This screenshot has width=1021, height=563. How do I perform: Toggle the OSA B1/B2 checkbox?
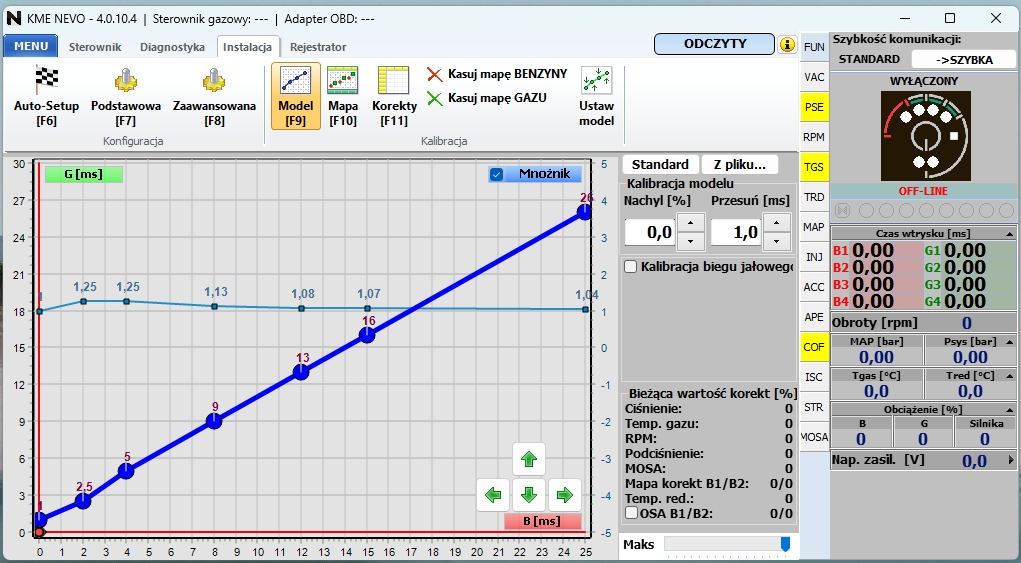pyautogui.click(x=631, y=513)
